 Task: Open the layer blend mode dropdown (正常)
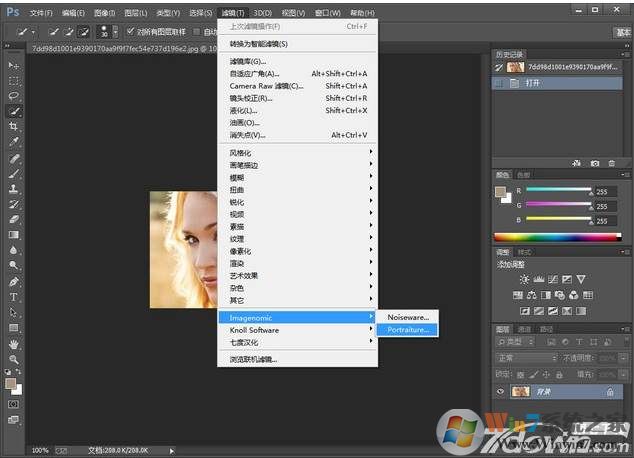point(527,358)
